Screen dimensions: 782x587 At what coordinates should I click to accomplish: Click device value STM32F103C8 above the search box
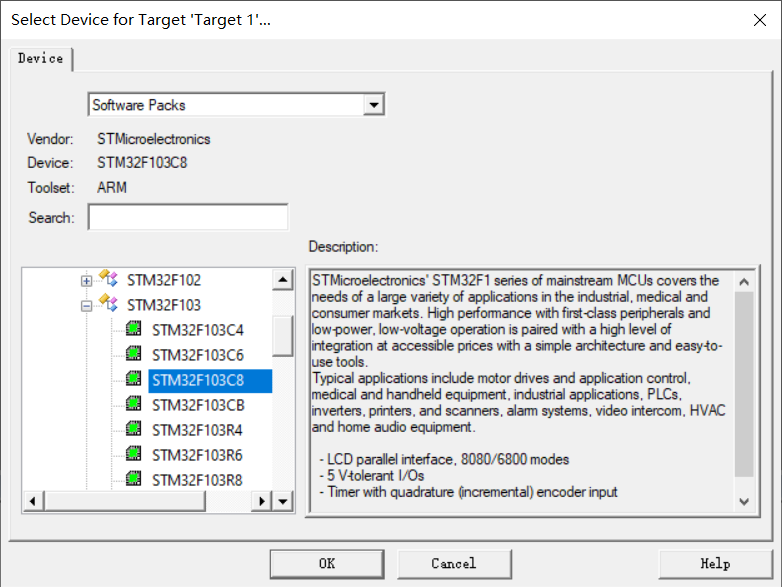(x=142, y=163)
